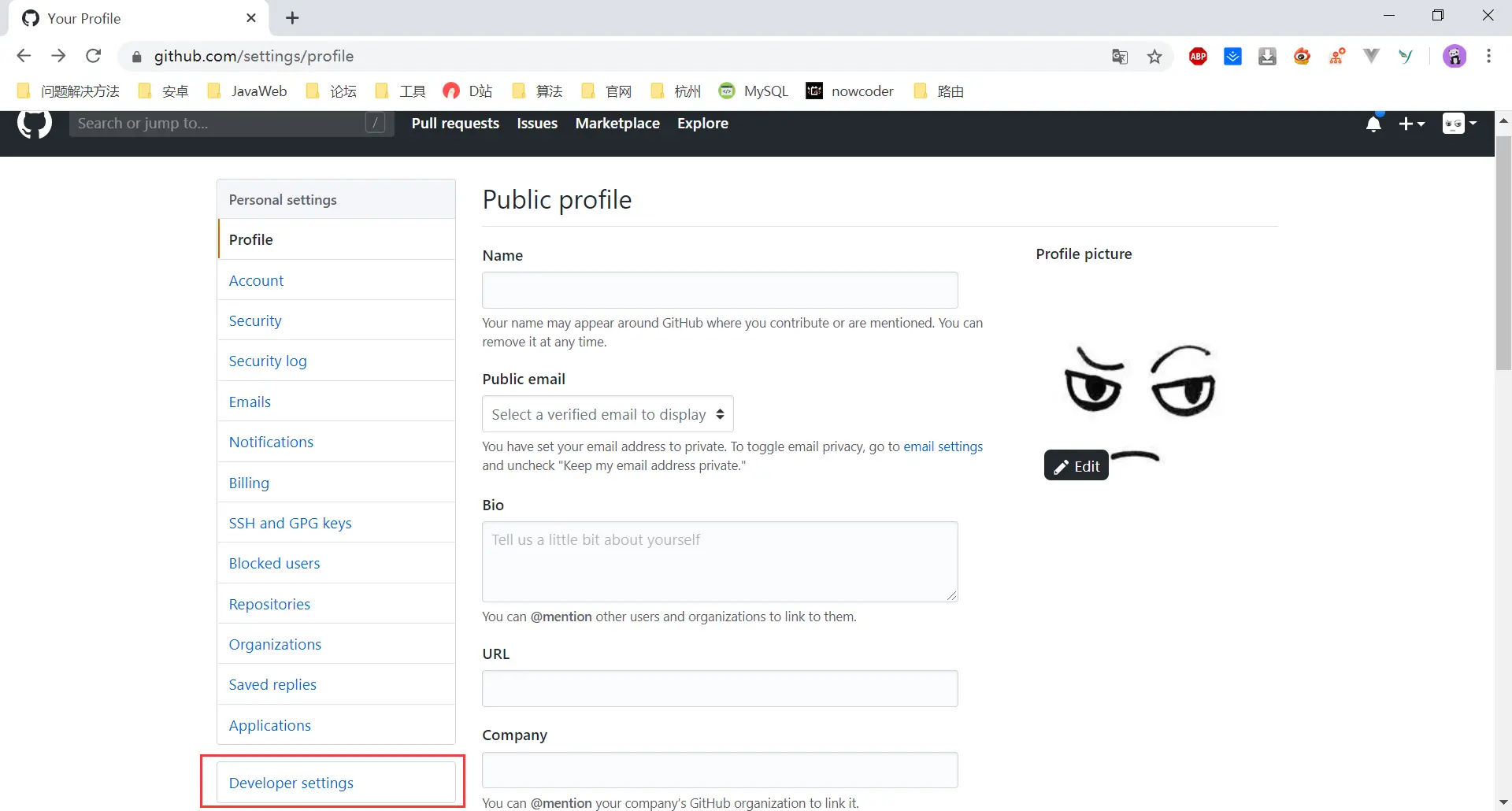1512x811 pixels.
Task: Click the Chrome profile avatar icon
Action: click(x=1455, y=56)
